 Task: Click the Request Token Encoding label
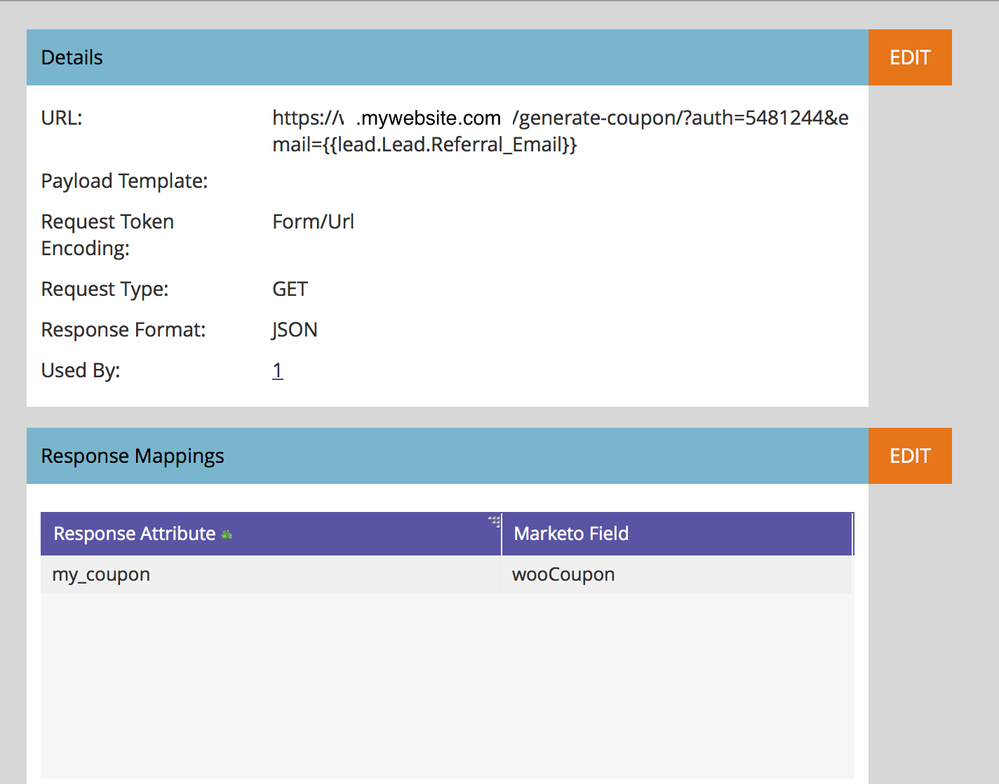coord(107,235)
